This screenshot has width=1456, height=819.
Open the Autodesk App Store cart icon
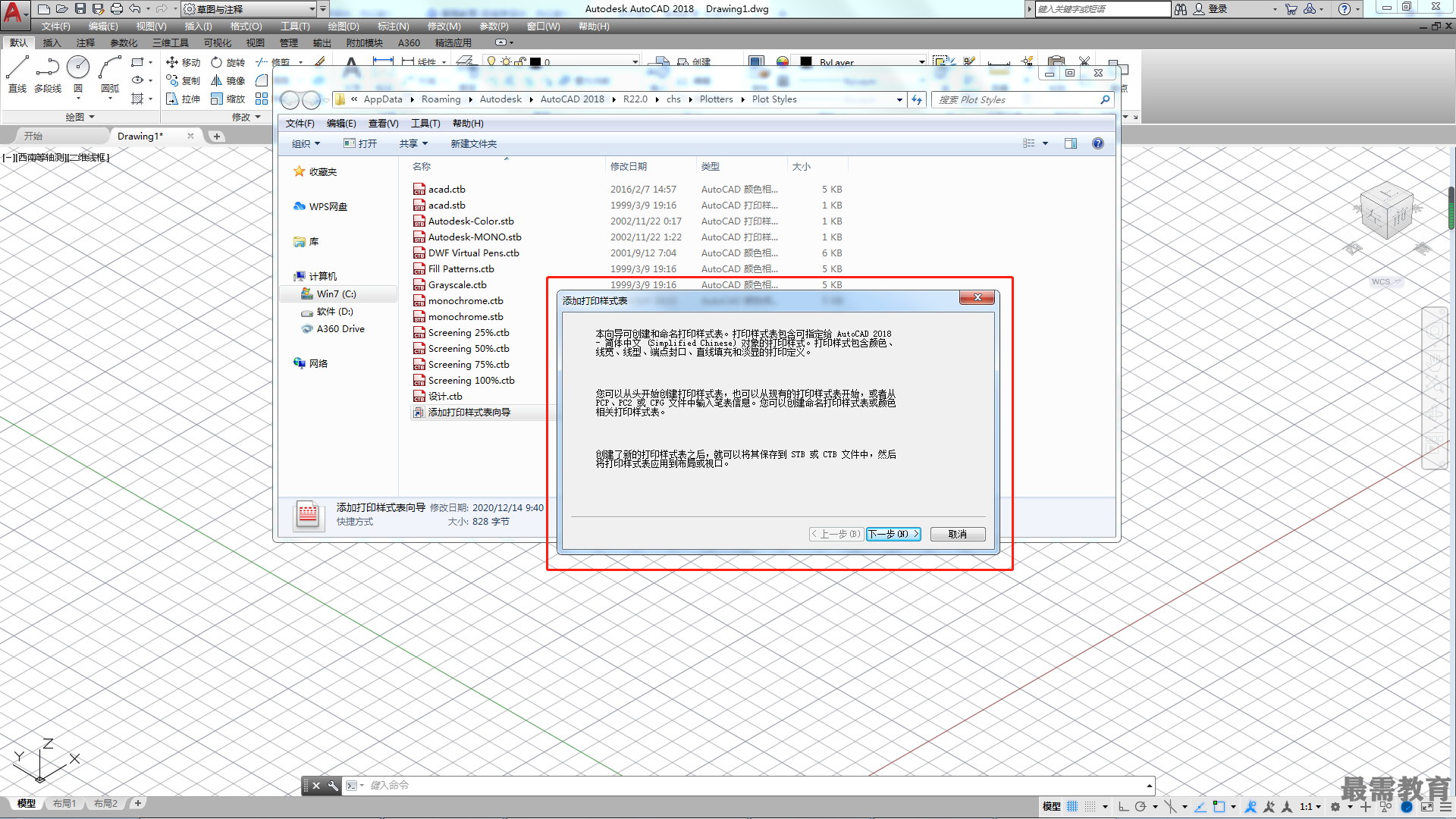tap(1291, 9)
